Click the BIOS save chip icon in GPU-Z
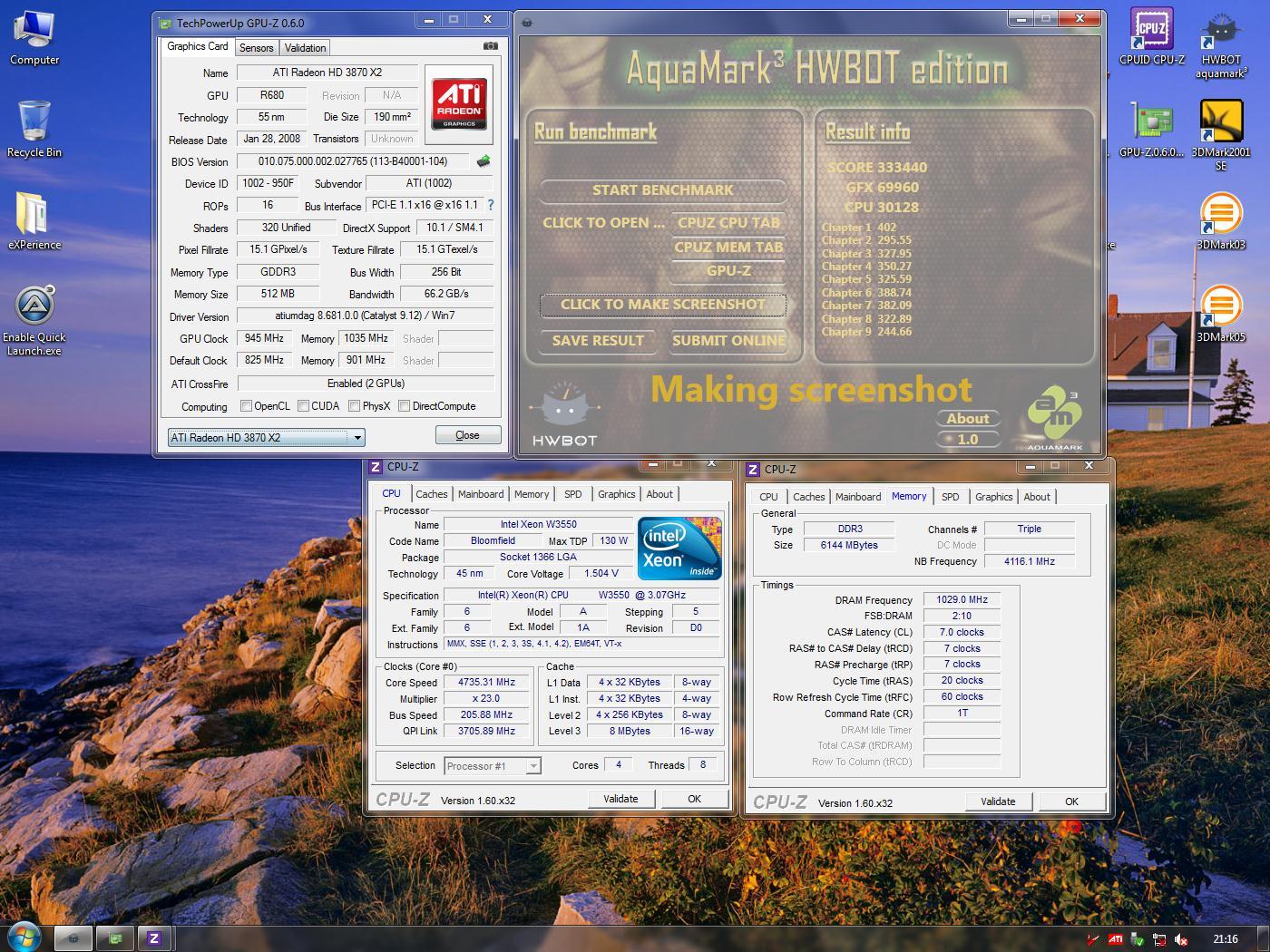This screenshot has height=952, width=1270. tap(484, 161)
